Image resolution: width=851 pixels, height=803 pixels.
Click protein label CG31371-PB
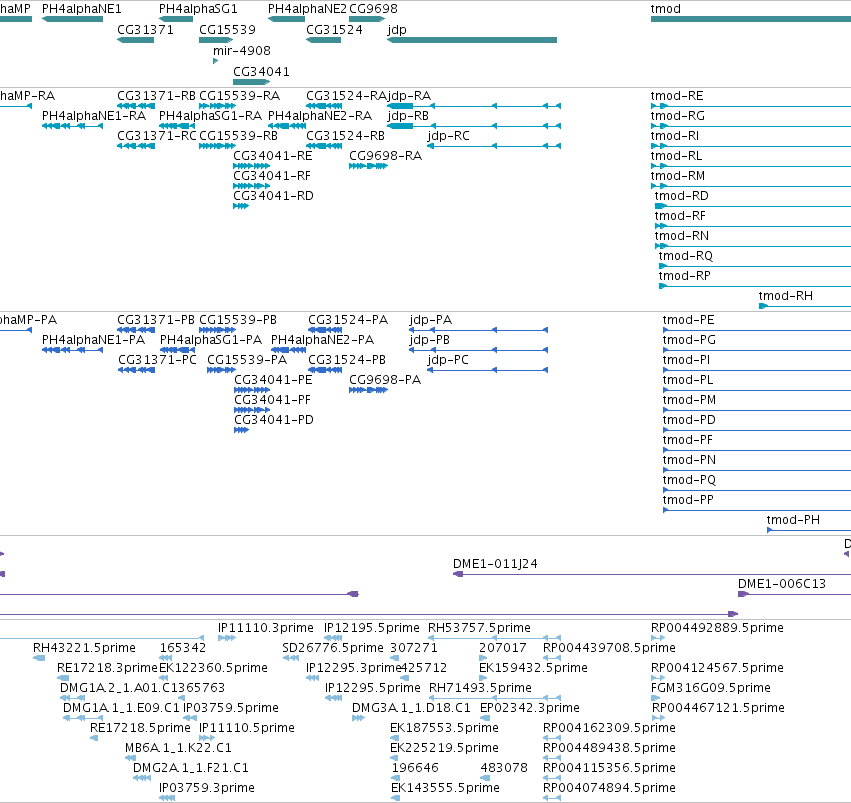(x=156, y=320)
